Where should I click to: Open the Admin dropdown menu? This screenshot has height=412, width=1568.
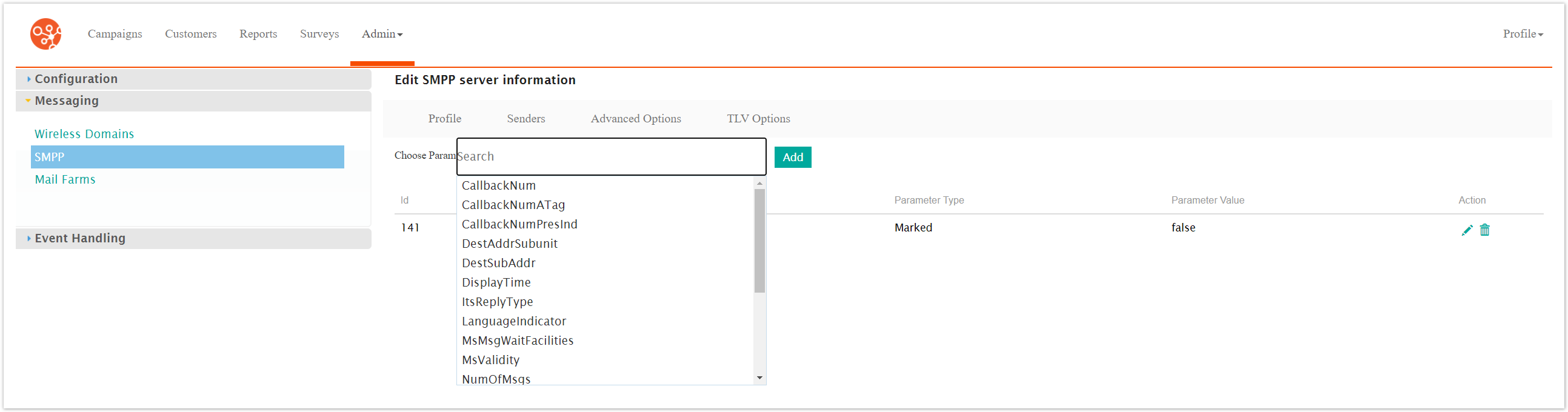tap(382, 34)
